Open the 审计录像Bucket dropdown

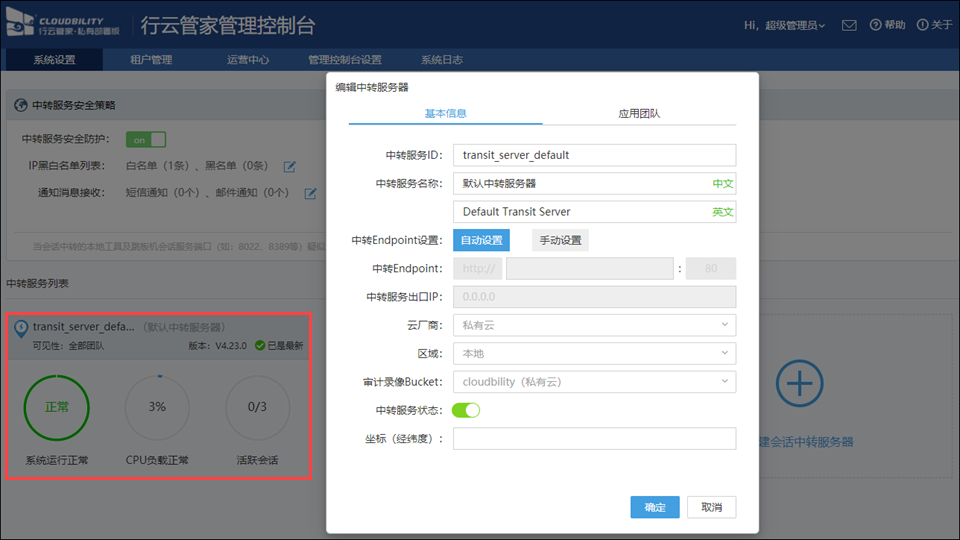[x=594, y=382]
